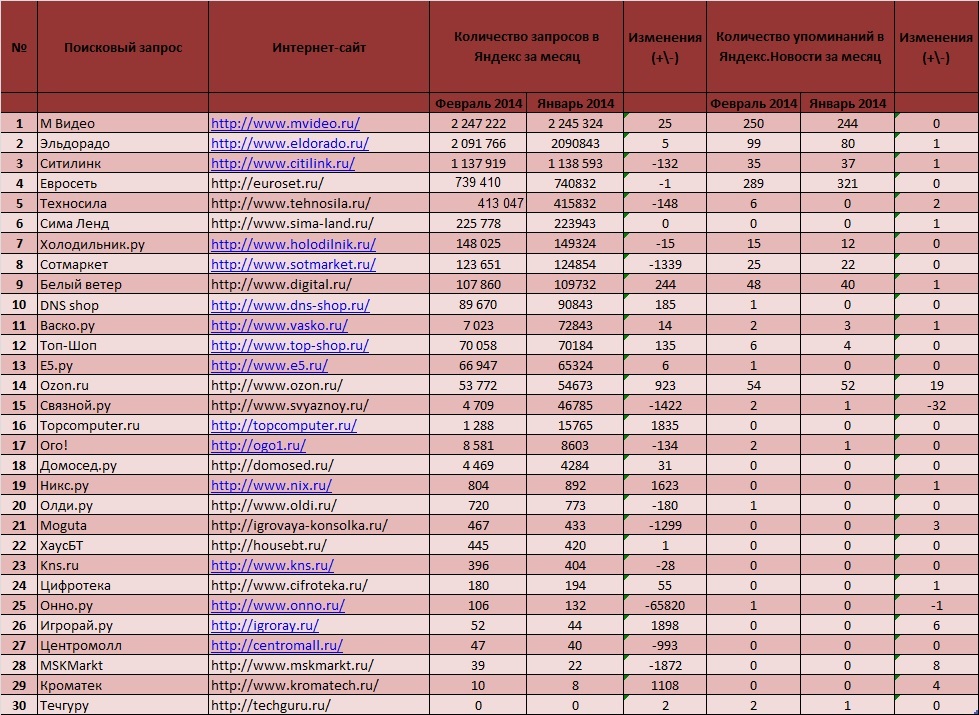Select the row number '15' cell
This screenshot has height=715, width=979.
[x=19, y=405]
